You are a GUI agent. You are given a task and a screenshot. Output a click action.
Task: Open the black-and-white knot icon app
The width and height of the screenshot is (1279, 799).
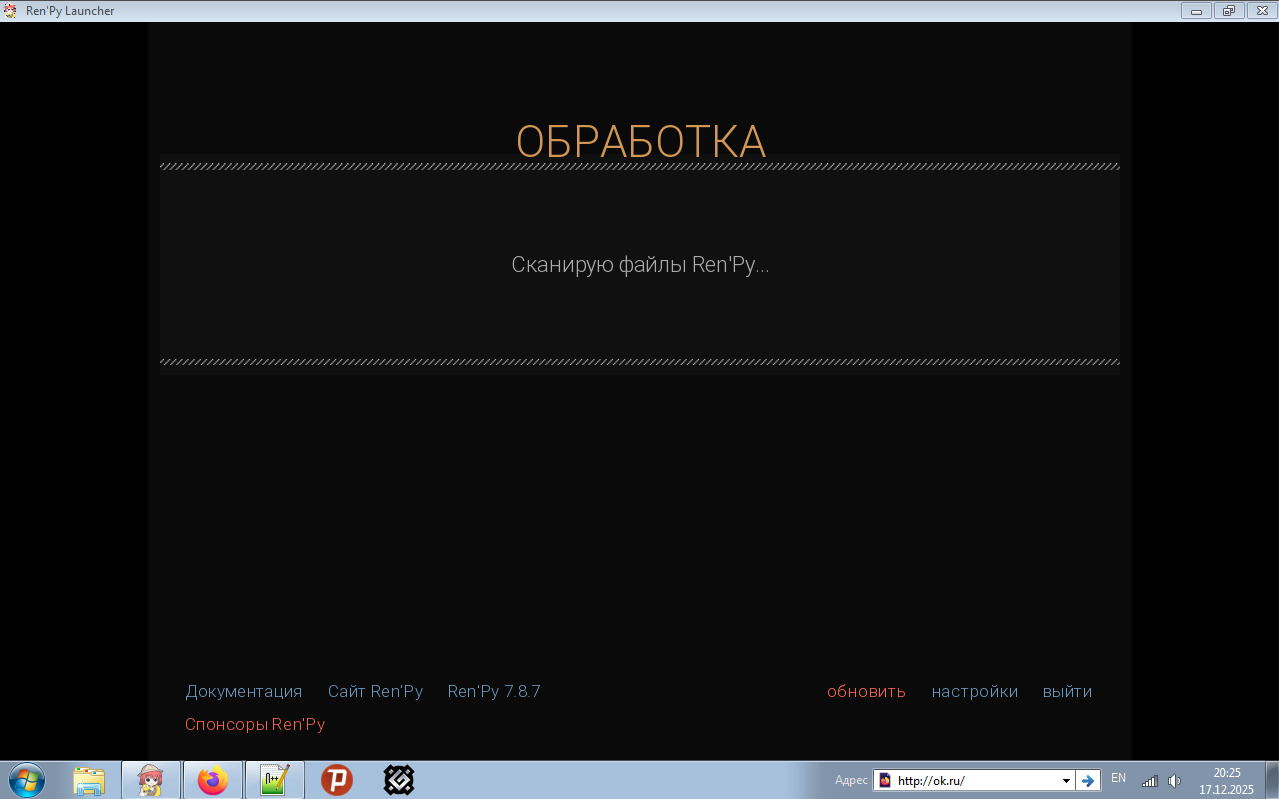coord(399,780)
